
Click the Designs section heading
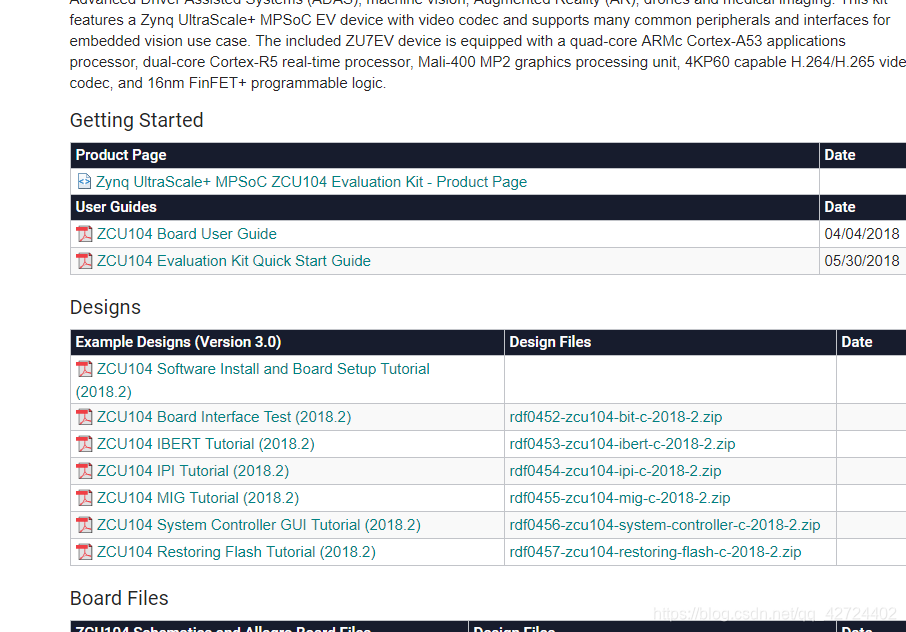point(105,307)
